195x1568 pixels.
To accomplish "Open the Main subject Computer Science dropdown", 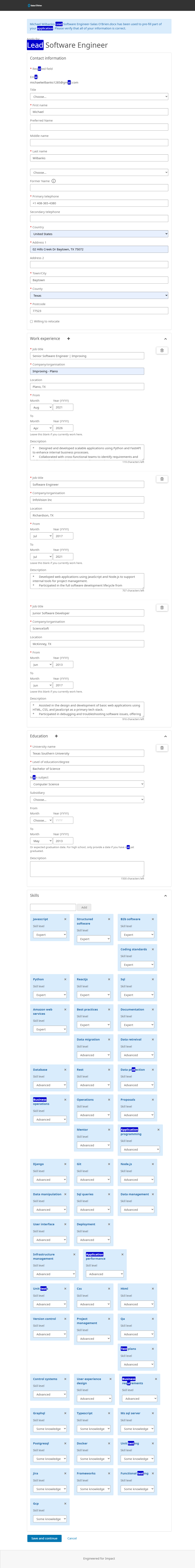I will pyautogui.click(x=87, y=784).
